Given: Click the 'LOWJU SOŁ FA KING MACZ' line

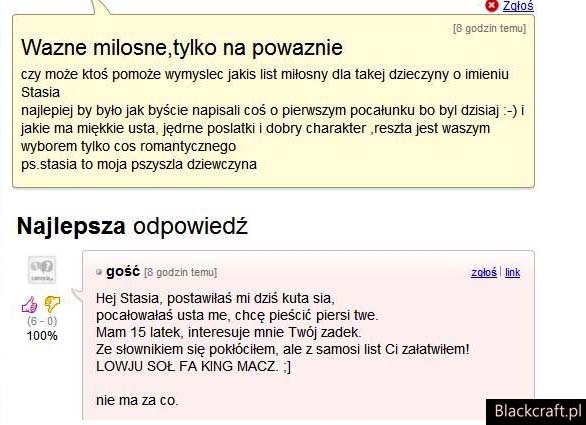Looking at the screenshot, I should pos(193,366).
